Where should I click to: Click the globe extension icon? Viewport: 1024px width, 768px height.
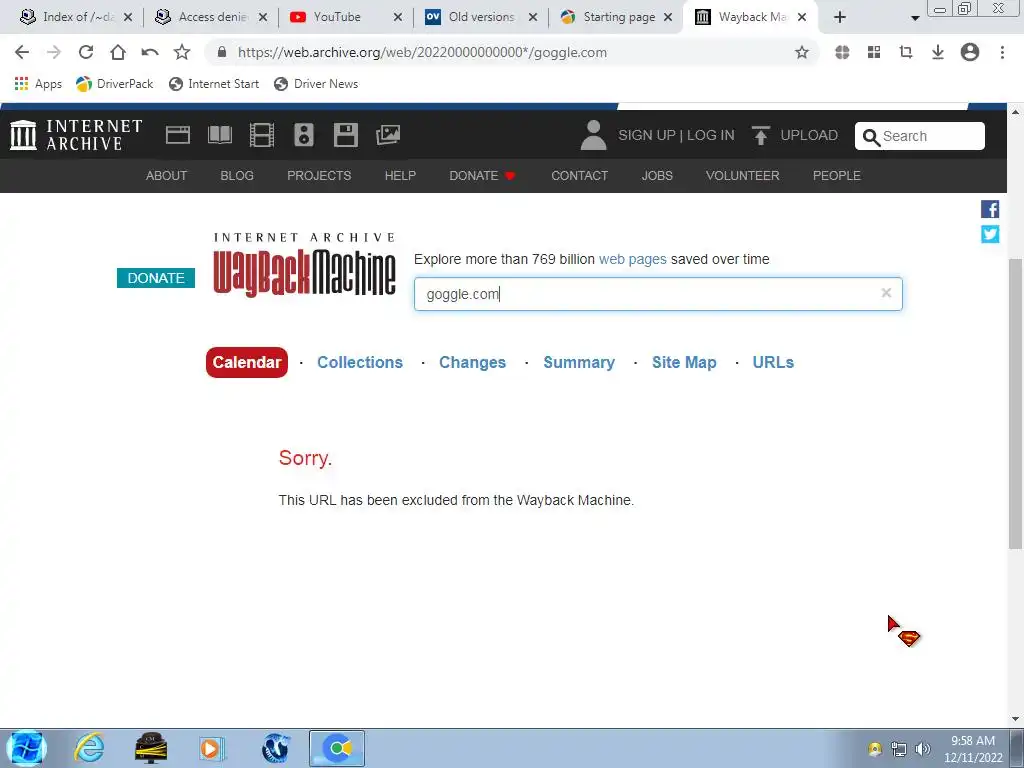pyautogui.click(x=842, y=52)
